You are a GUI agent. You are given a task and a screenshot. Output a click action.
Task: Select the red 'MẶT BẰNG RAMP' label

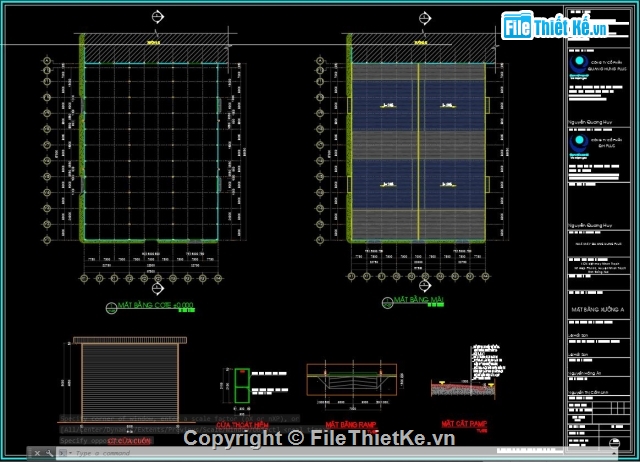tap(351, 424)
